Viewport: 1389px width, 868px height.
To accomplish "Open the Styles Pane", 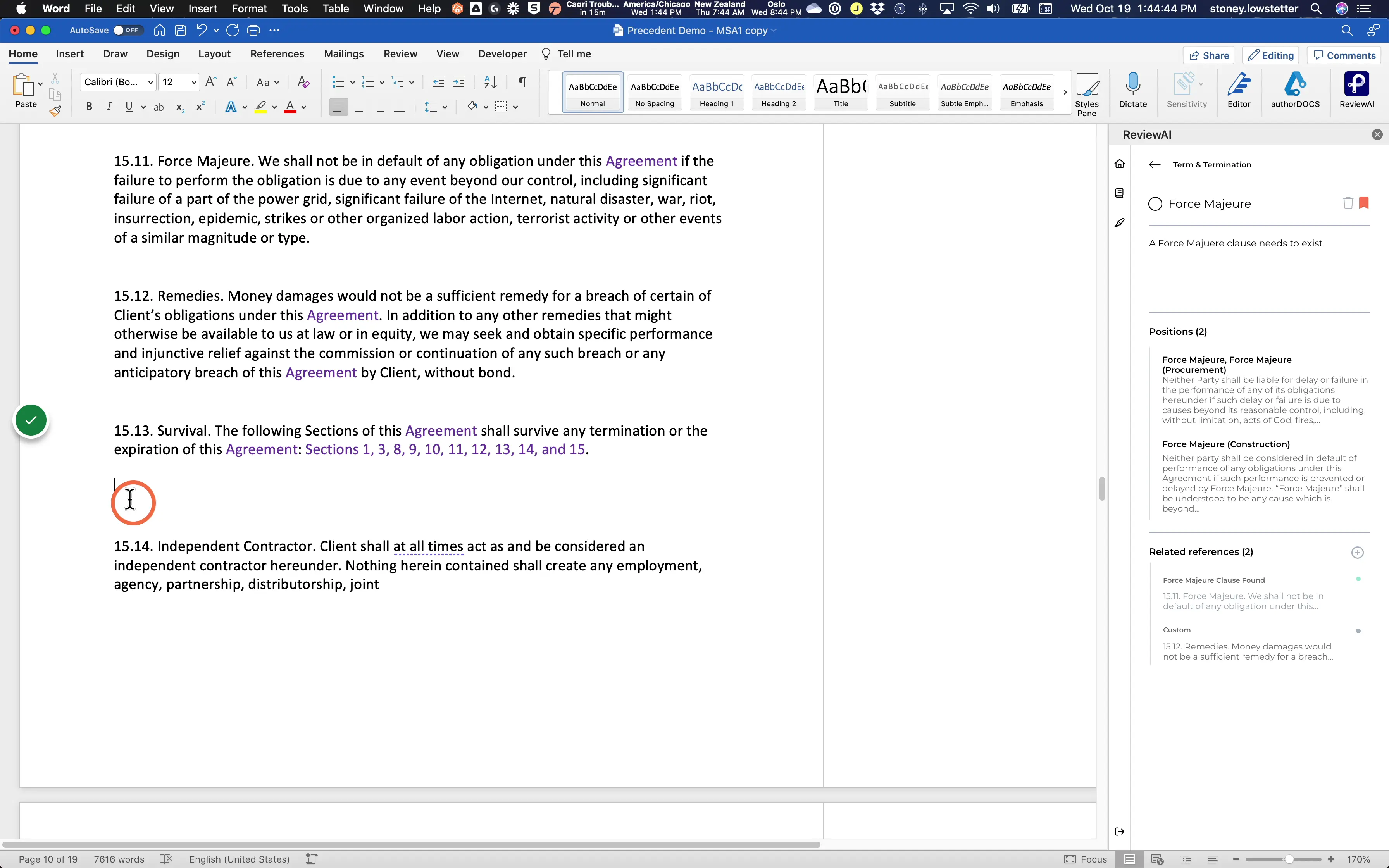I will click(1087, 94).
